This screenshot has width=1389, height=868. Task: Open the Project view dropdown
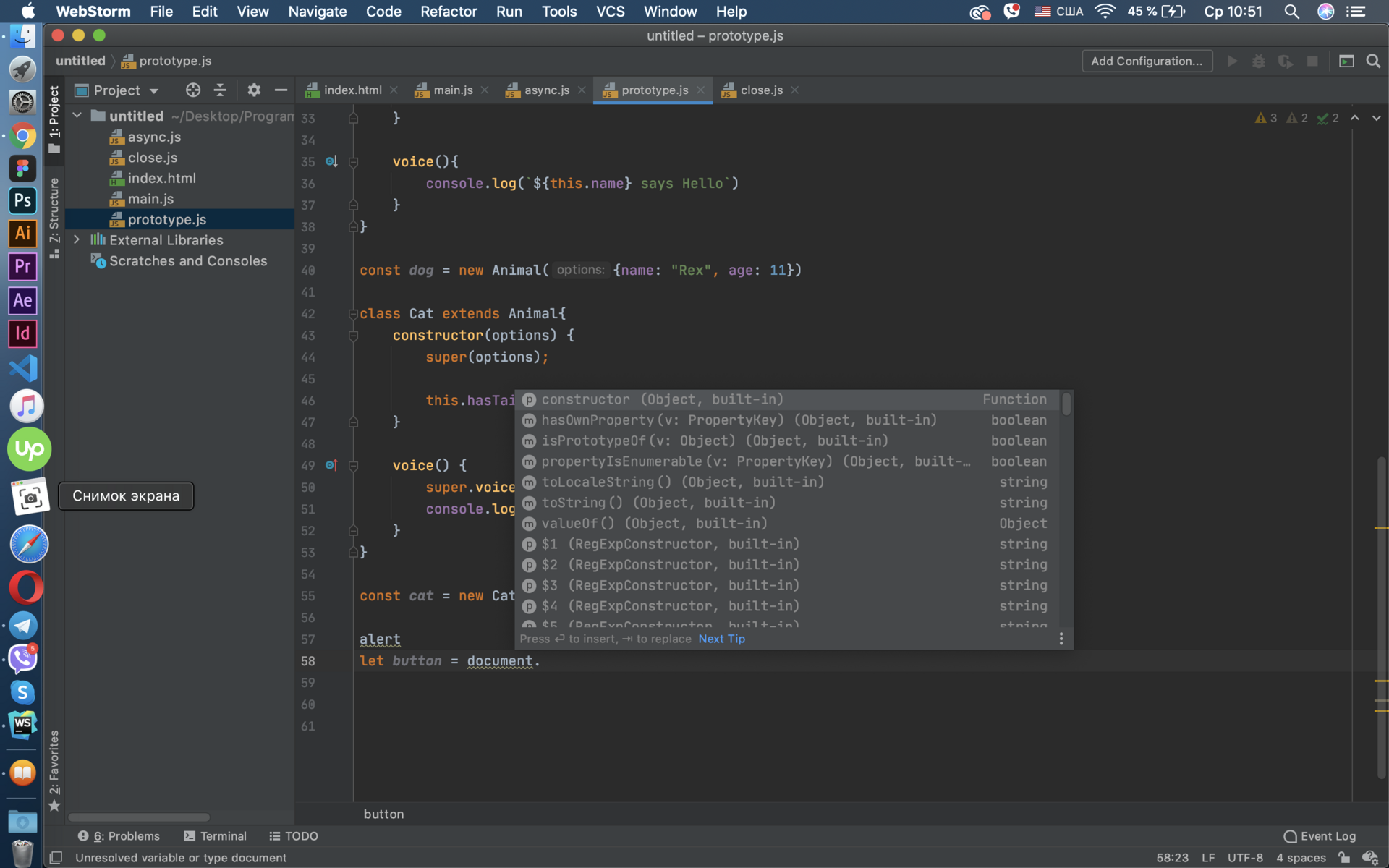(117, 90)
